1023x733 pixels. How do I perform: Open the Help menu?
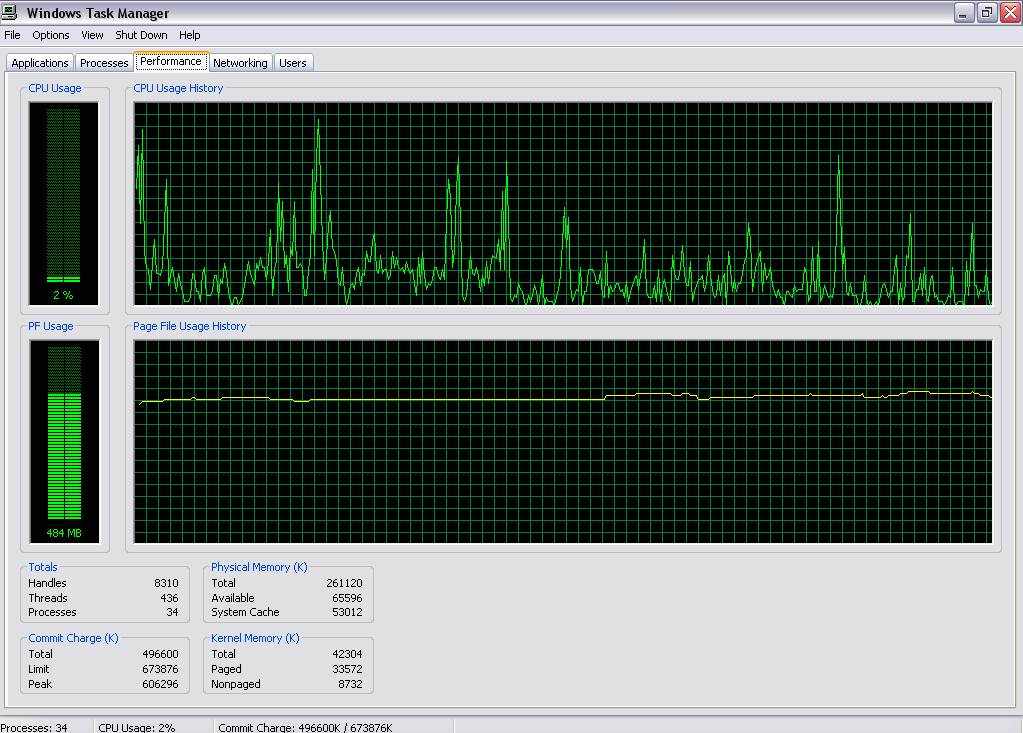pyautogui.click(x=189, y=35)
